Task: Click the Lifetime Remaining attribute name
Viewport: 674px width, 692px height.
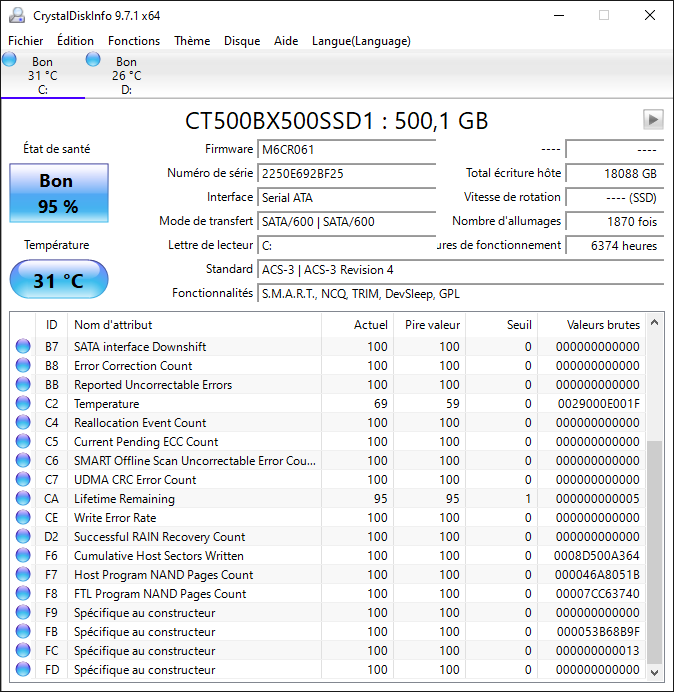Action: click(x=124, y=499)
